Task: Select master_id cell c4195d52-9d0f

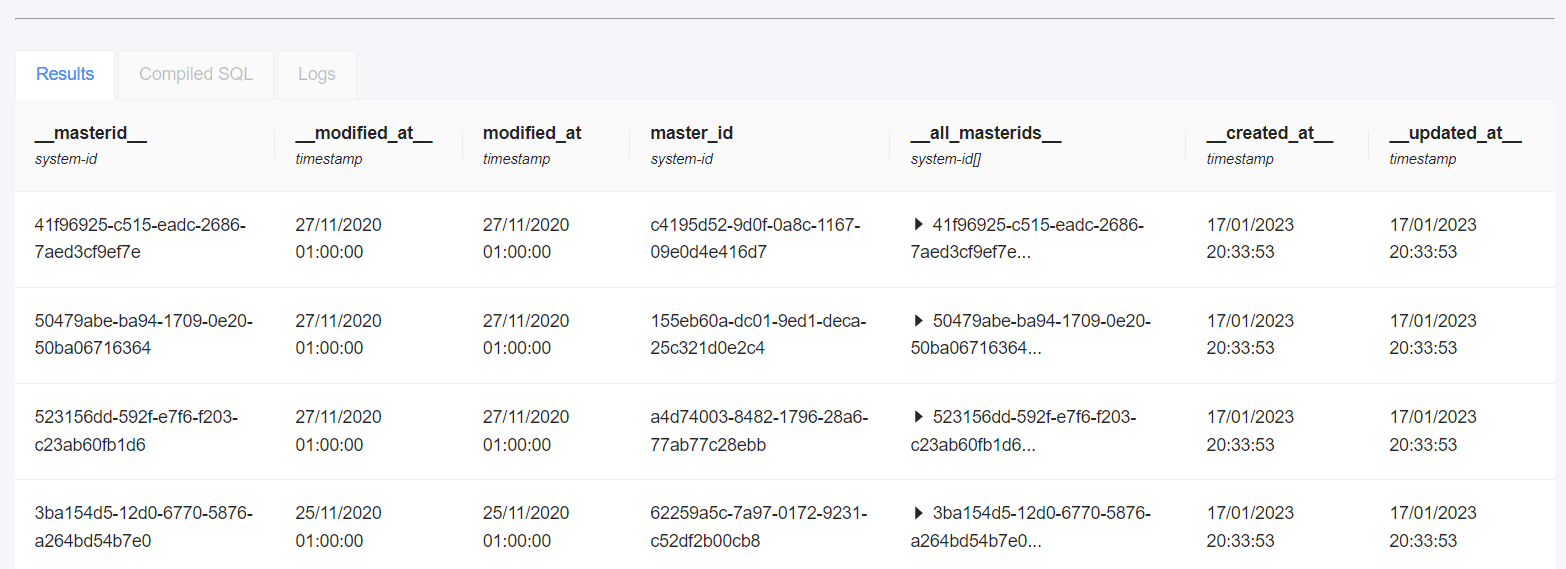Action: pyautogui.click(x=755, y=239)
